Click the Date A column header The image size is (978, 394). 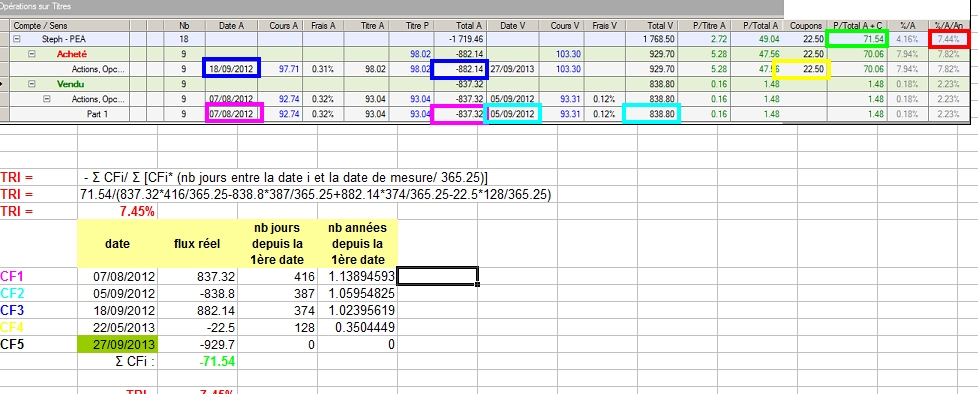(231, 25)
